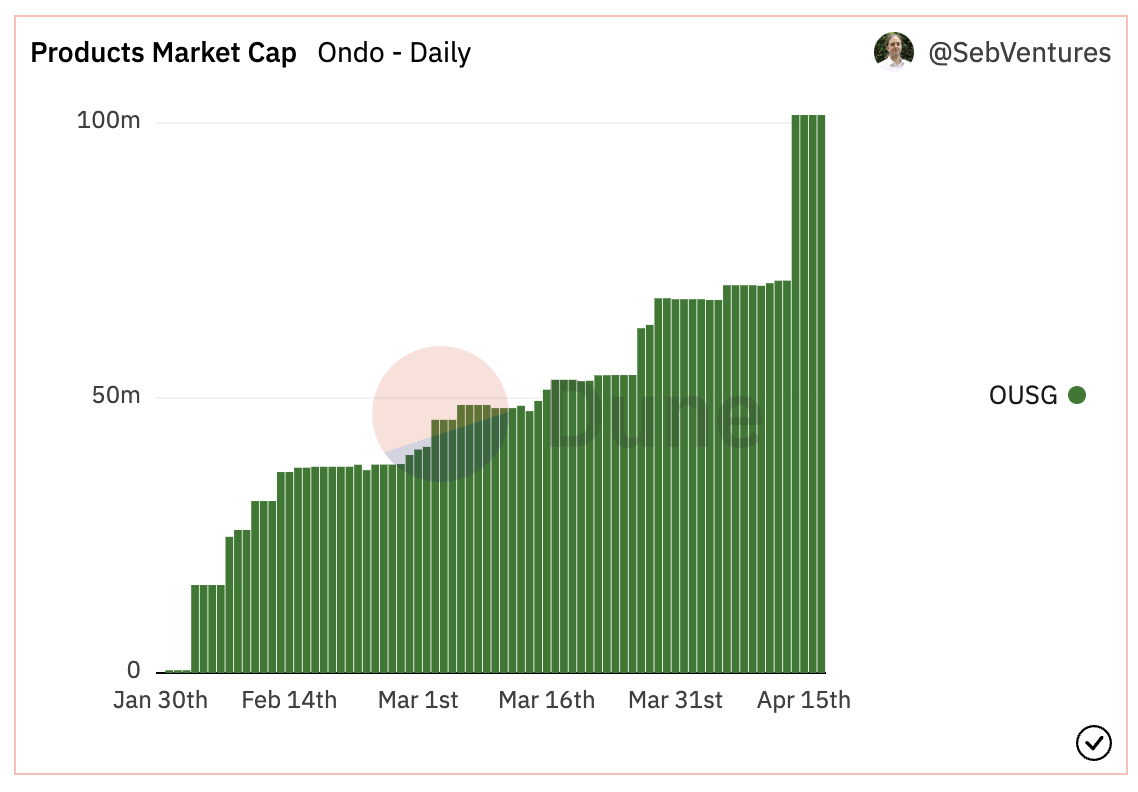Click the Mar 1st axis tick label
The height and width of the screenshot is (792, 1138).
click(x=418, y=700)
